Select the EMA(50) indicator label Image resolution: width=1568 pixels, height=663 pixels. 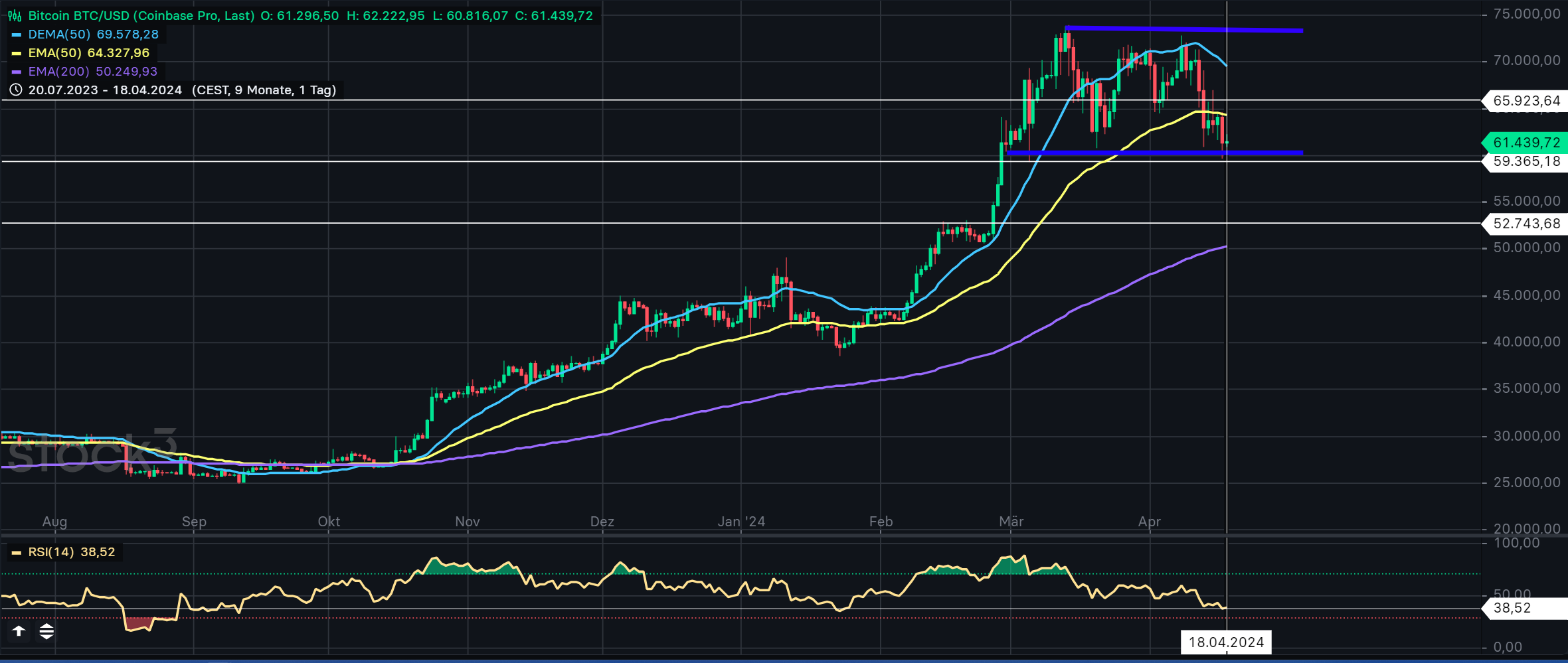(x=54, y=53)
